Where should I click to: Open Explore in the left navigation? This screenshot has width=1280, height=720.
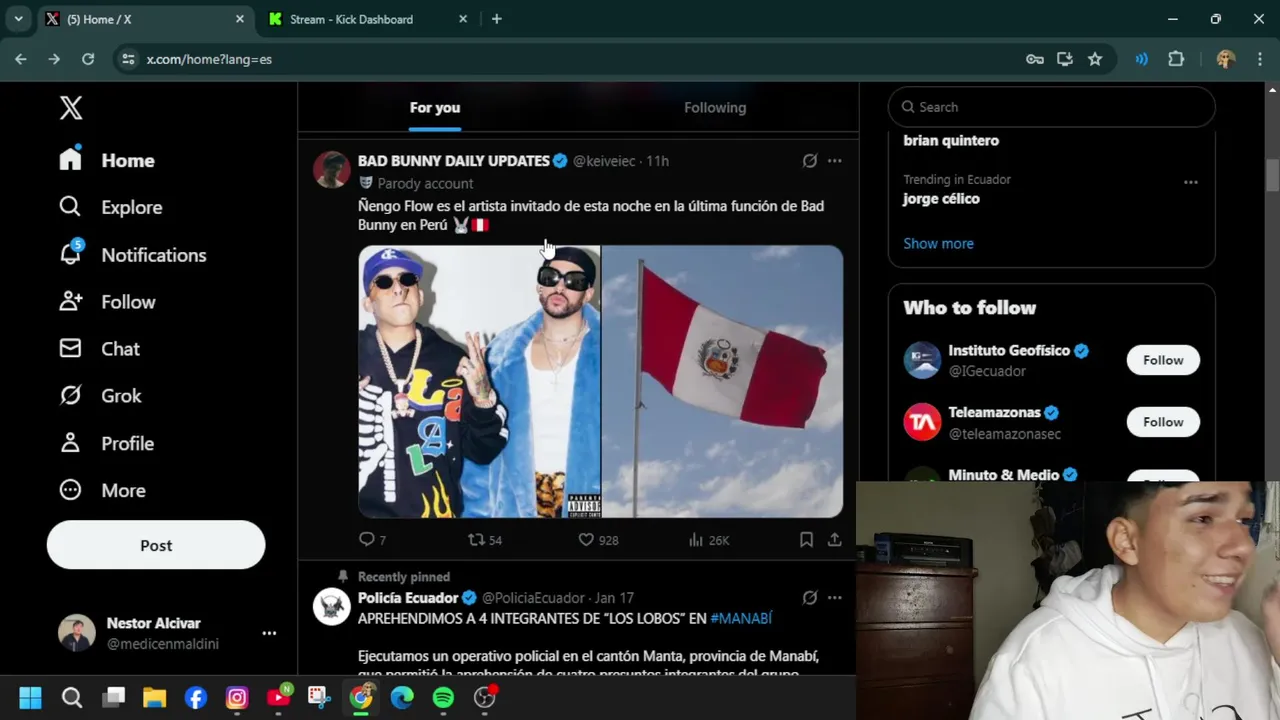click(x=110, y=207)
